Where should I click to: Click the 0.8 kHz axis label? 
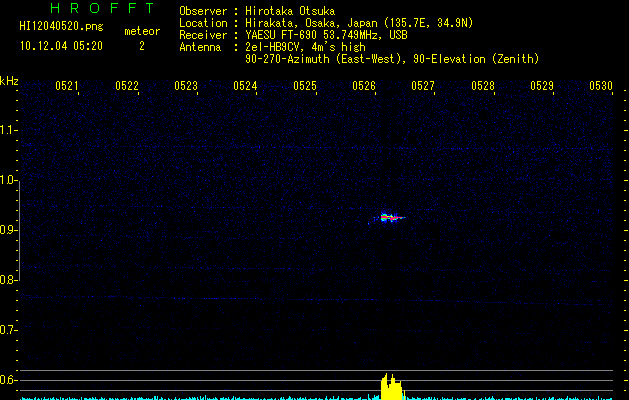pos(8,280)
